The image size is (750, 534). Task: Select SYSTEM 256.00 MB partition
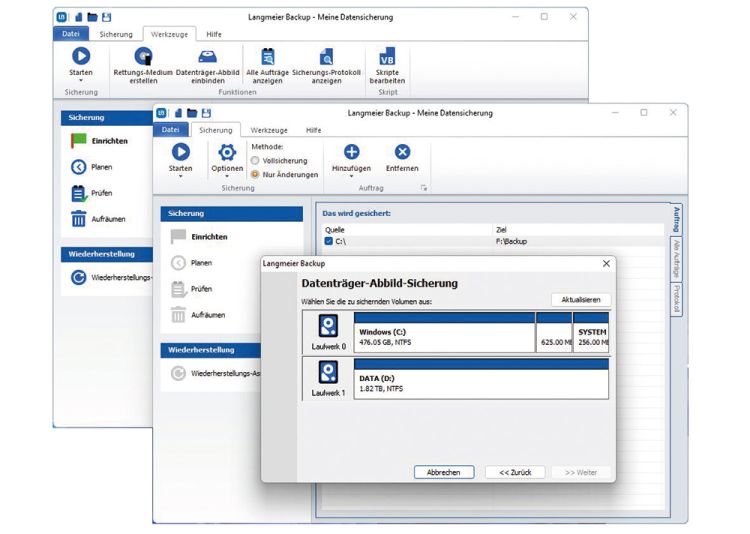pos(591,333)
